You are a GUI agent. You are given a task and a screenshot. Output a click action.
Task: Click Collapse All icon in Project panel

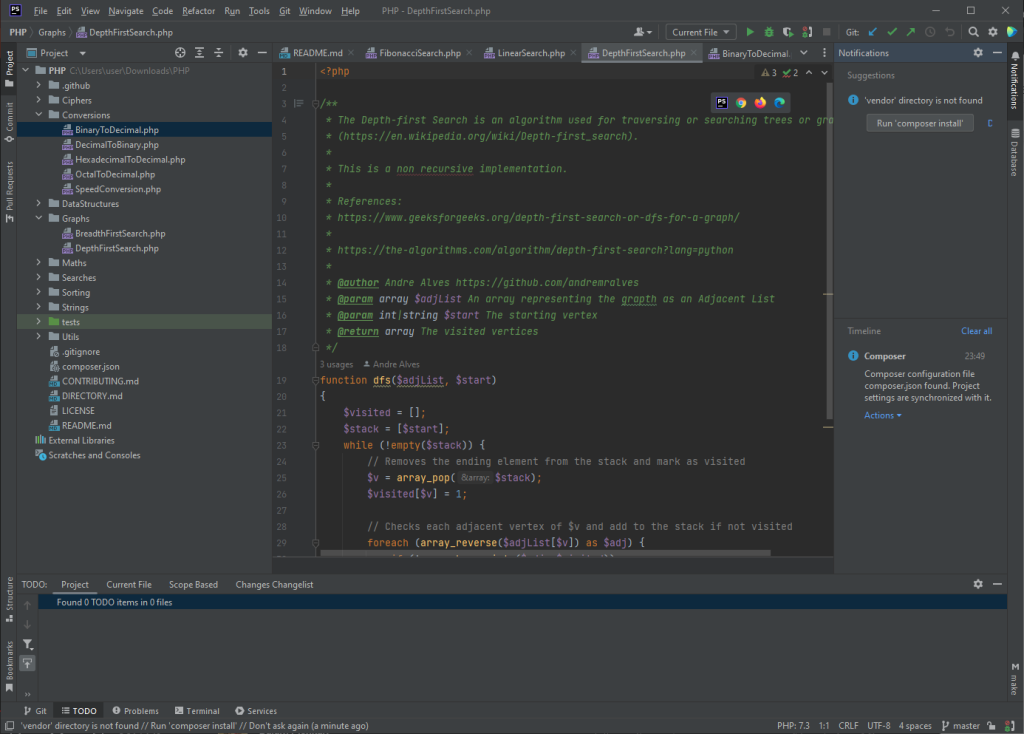[x=218, y=53]
